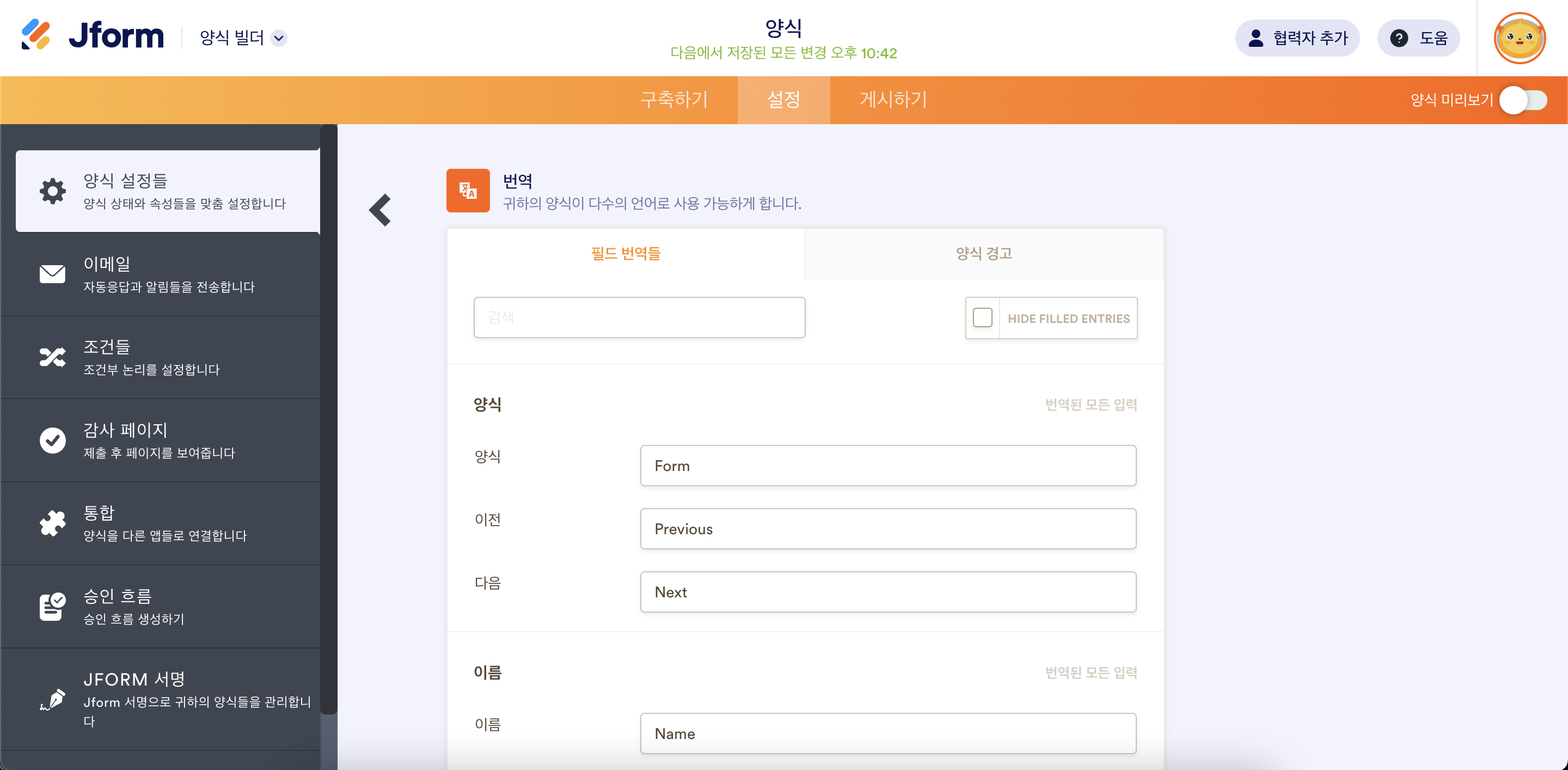
Task: Switch to the 양식 경고 tab
Action: click(983, 253)
